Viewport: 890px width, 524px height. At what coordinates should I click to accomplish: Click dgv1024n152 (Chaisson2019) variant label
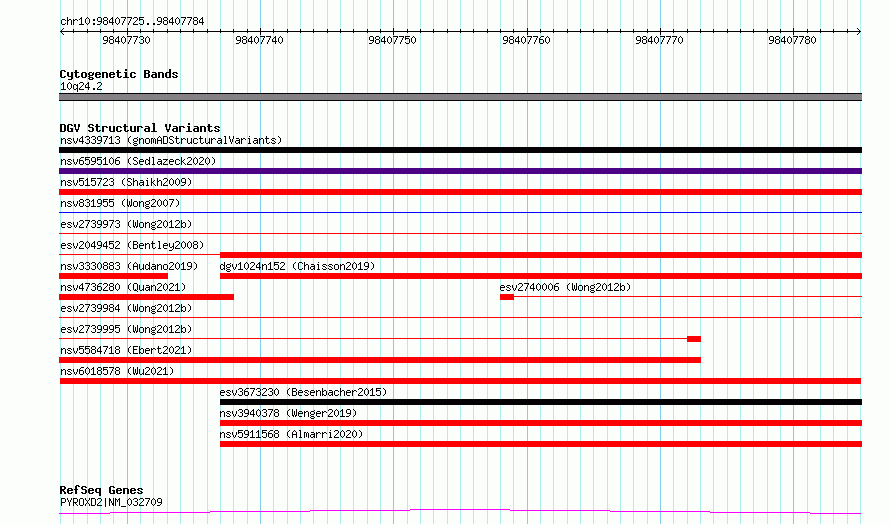coord(297,266)
